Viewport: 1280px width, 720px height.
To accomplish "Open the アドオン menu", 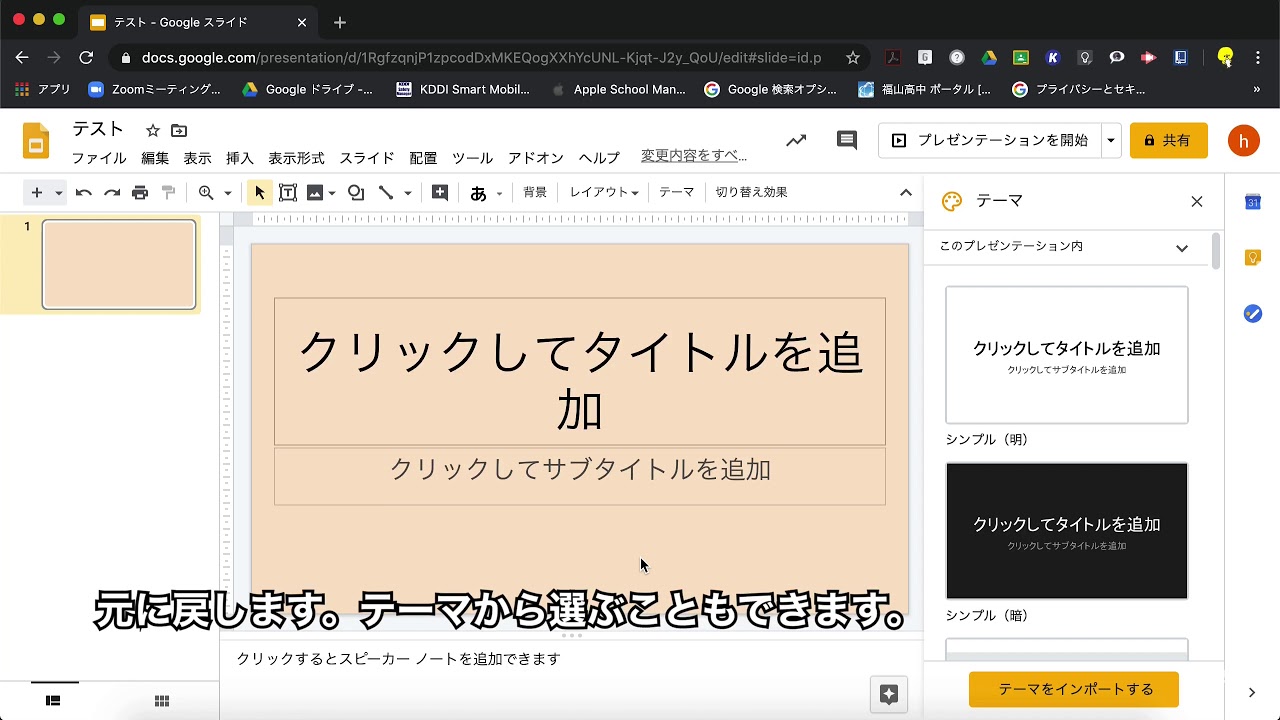I will pyautogui.click(x=536, y=158).
